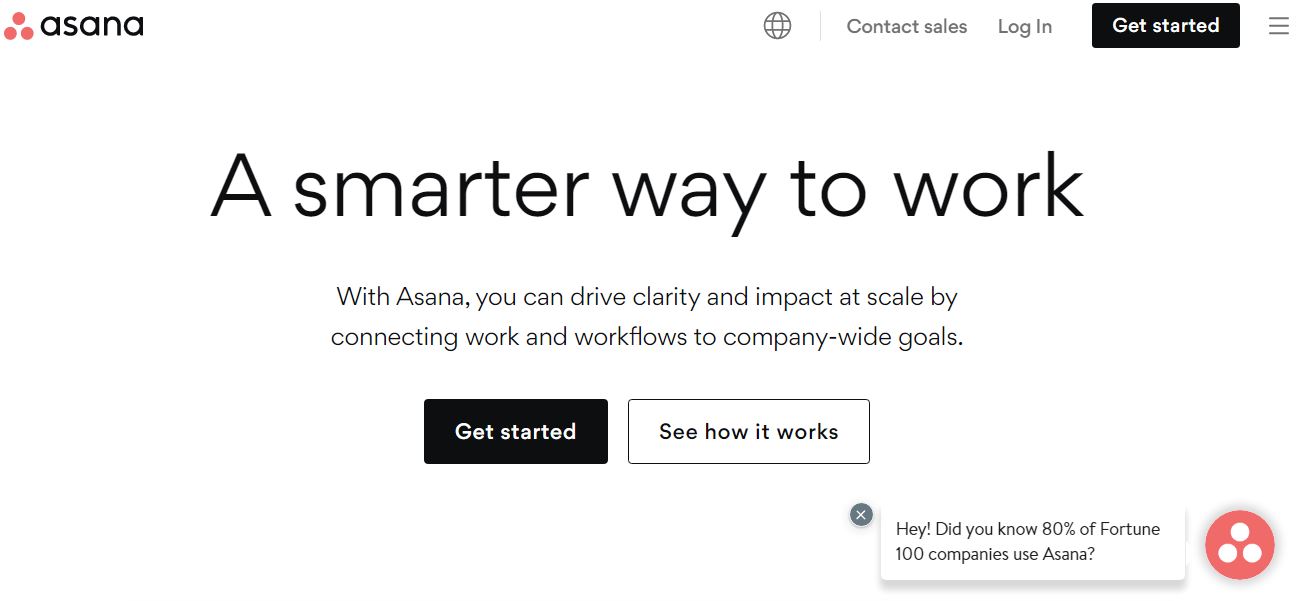Image resolution: width=1312 pixels, height=601 pixels.
Task: Launch the round Asana chat widget
Action: tap(1239, 545)
